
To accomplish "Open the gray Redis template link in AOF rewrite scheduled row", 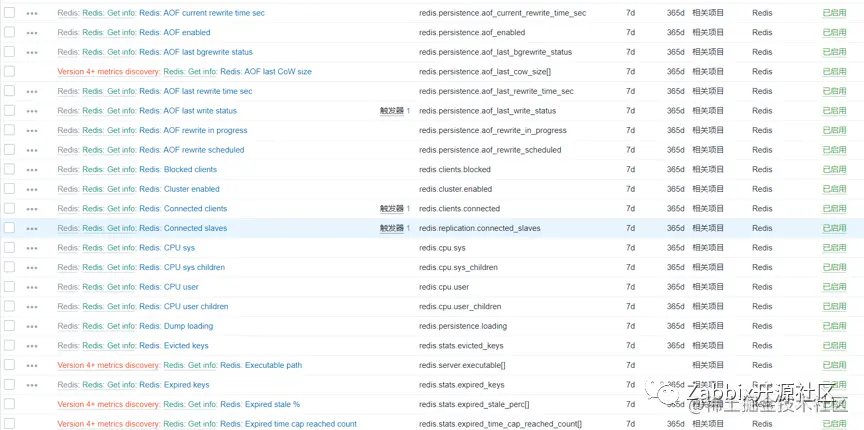I will click(68, 150).
